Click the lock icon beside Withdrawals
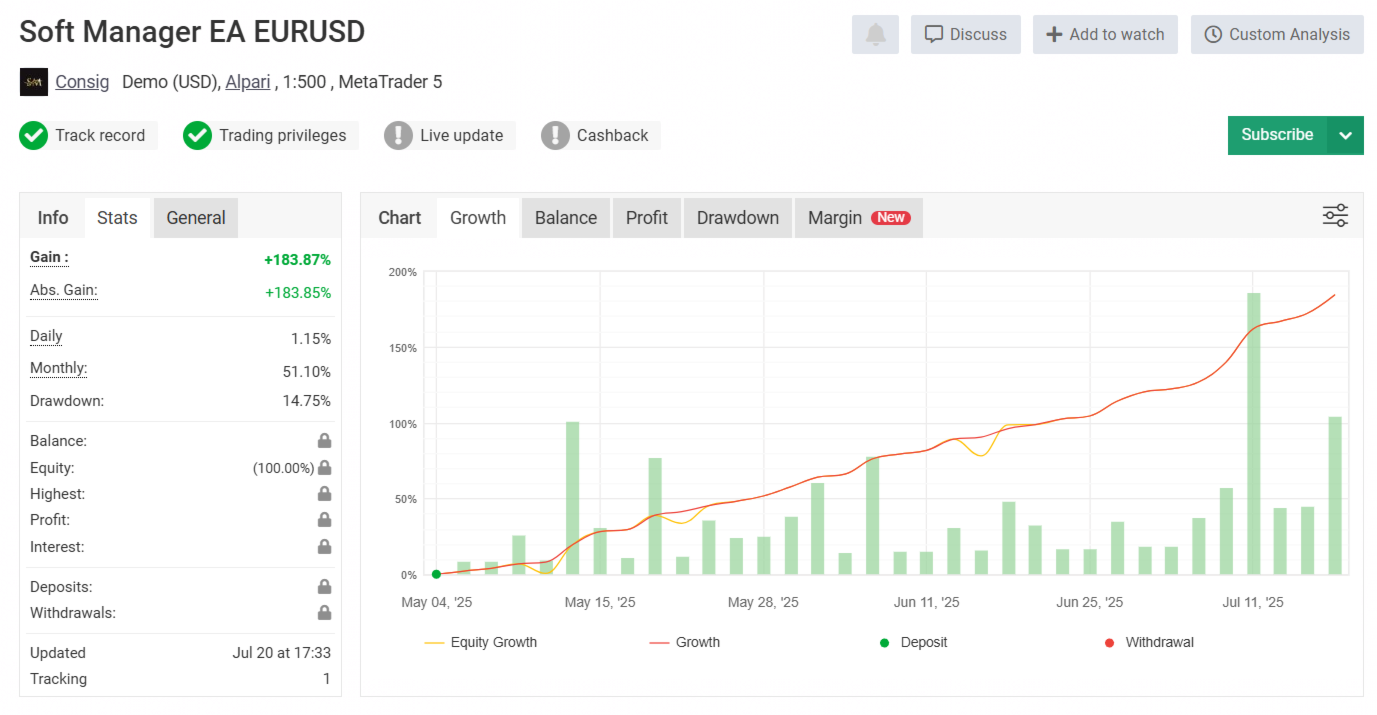The width and height of the screenshot is (1377, 715). pos(324,613)
